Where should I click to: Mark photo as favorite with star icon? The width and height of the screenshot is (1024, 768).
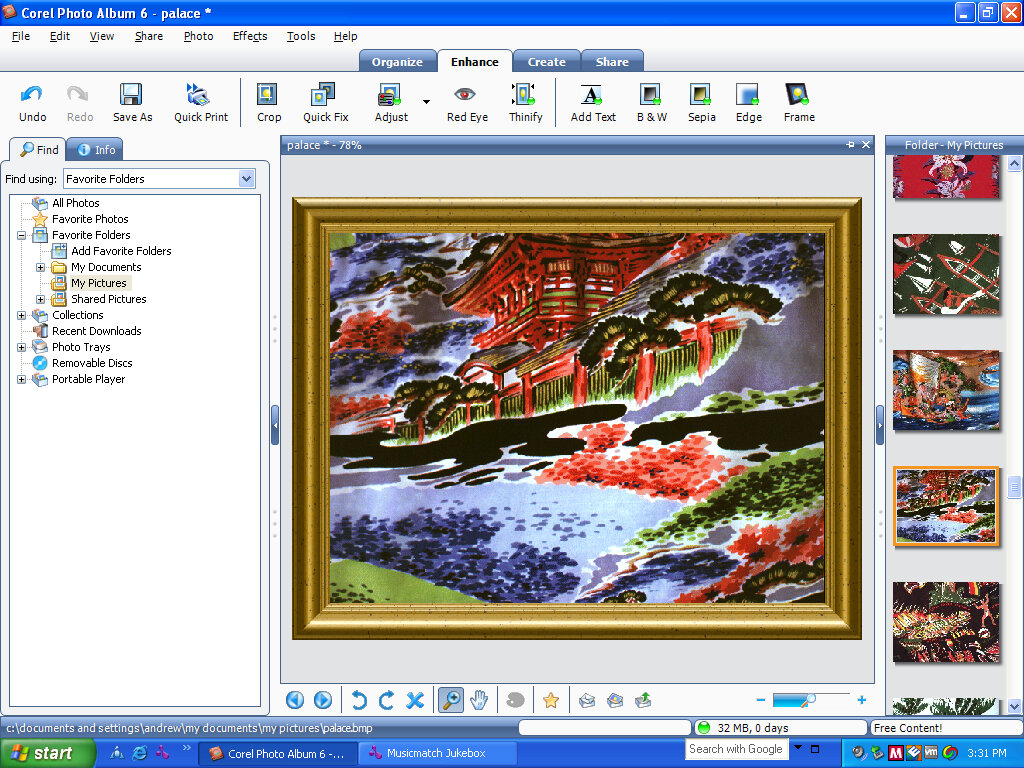pos(550,701)
